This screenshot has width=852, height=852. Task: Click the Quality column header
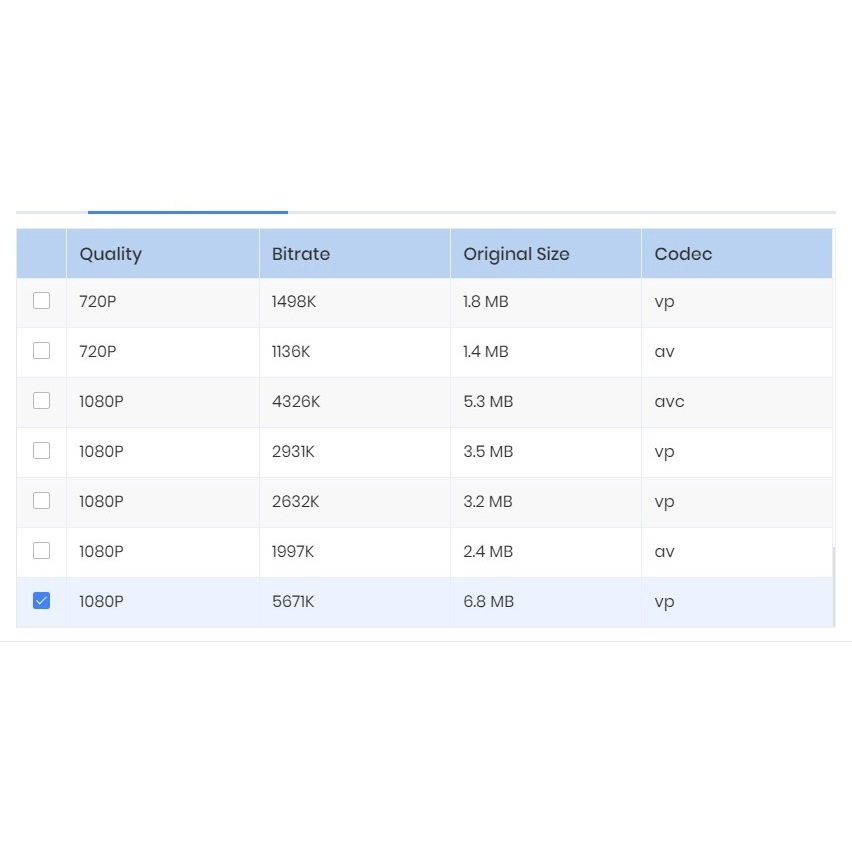pos(110,254)
